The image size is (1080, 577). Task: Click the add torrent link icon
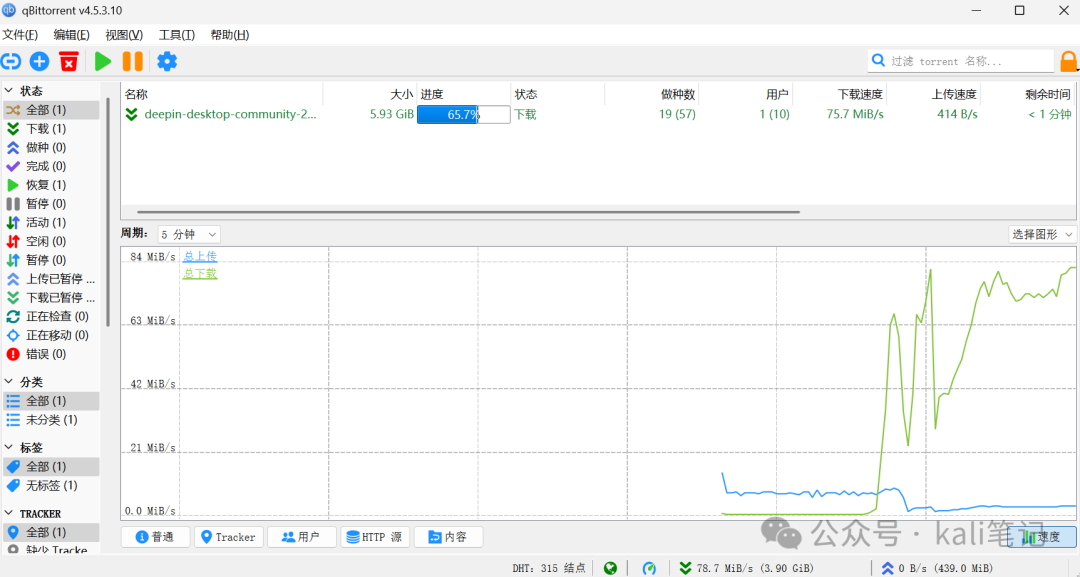click(10, 61)
